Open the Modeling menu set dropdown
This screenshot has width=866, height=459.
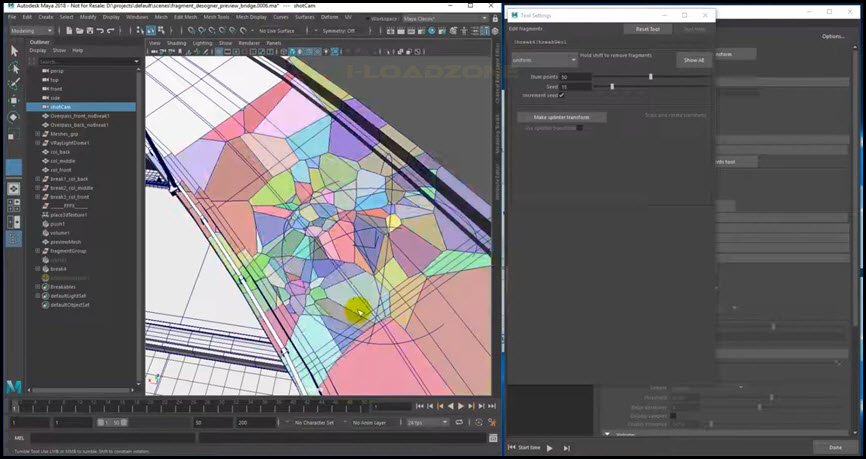pos(32,31)
